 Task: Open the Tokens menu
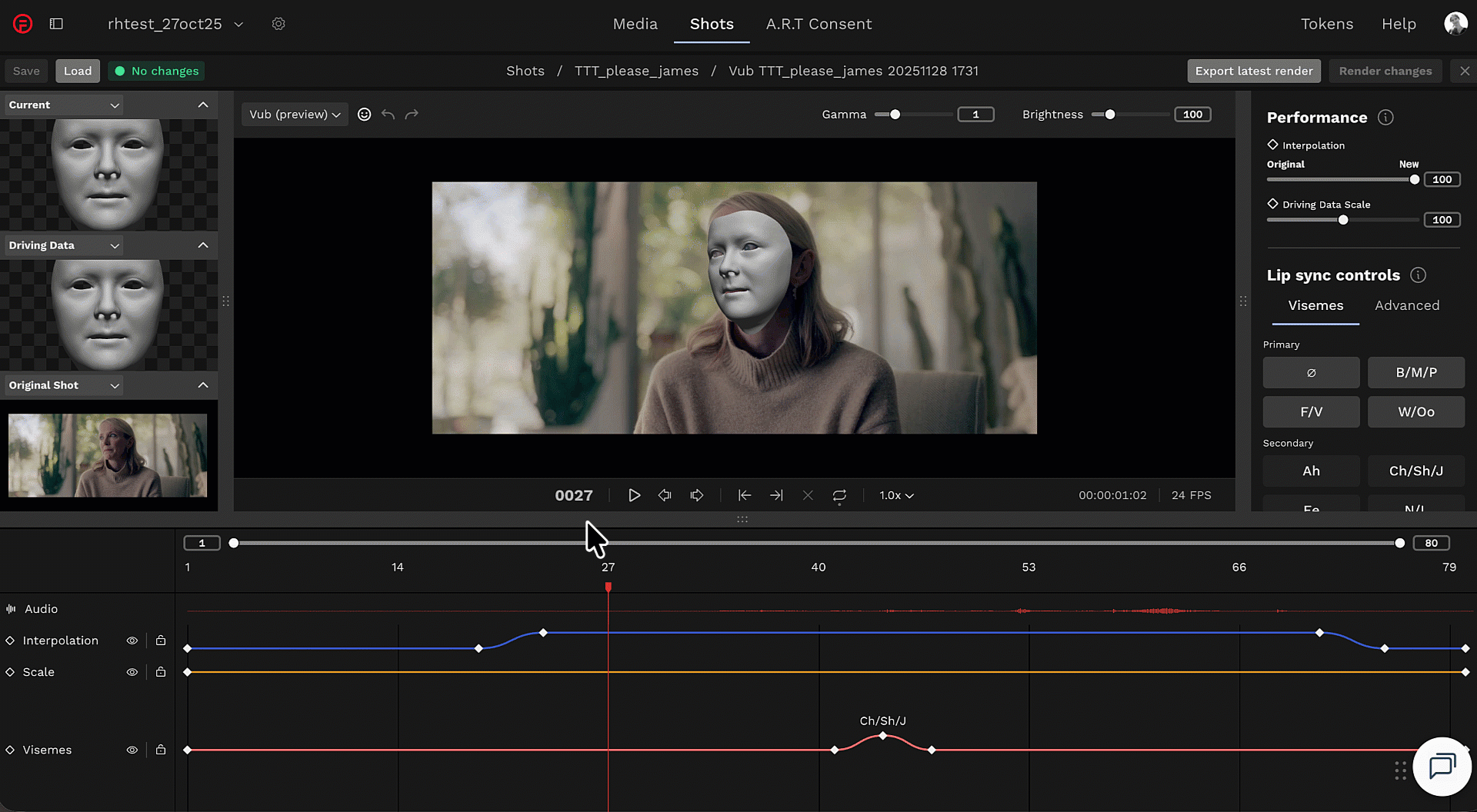pyautogui.click(x=1327, y=24)
